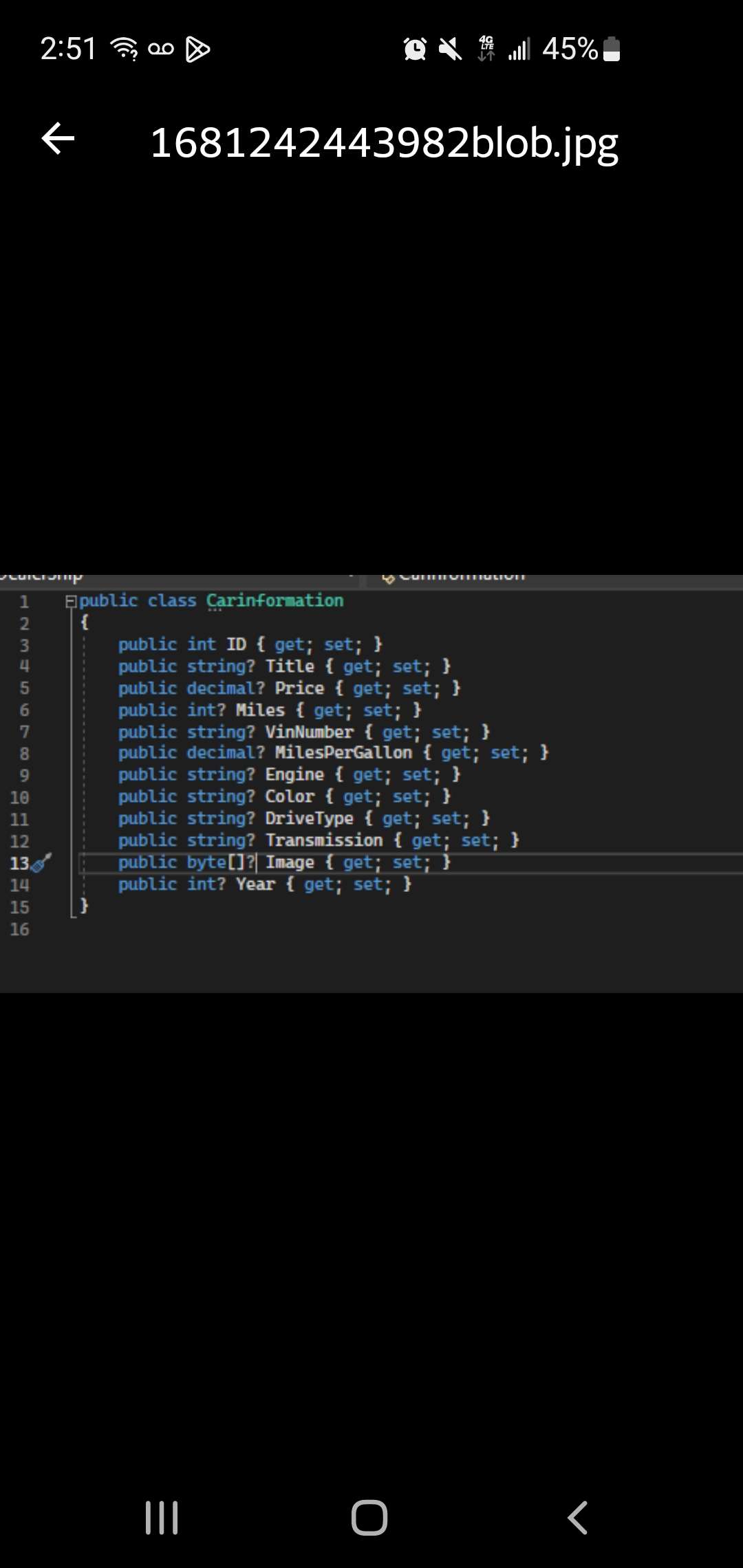The height and width of the screenshot is (1568, 743).
Task: Click the Engine property name
Action: pos(294,775)
